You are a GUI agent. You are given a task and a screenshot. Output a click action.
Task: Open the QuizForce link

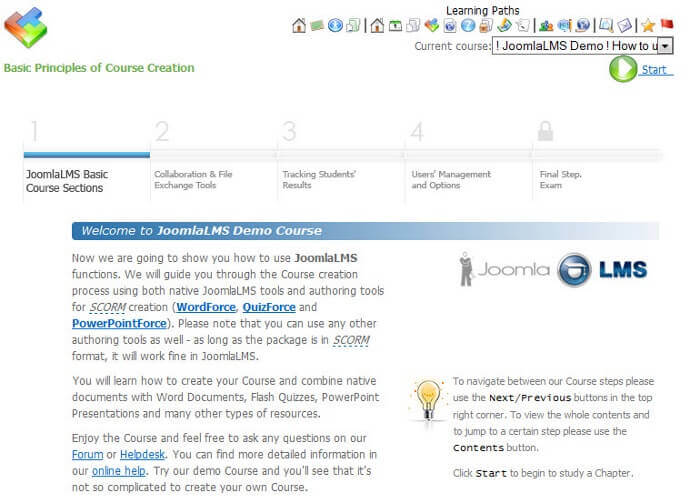[x=269, y=307]
